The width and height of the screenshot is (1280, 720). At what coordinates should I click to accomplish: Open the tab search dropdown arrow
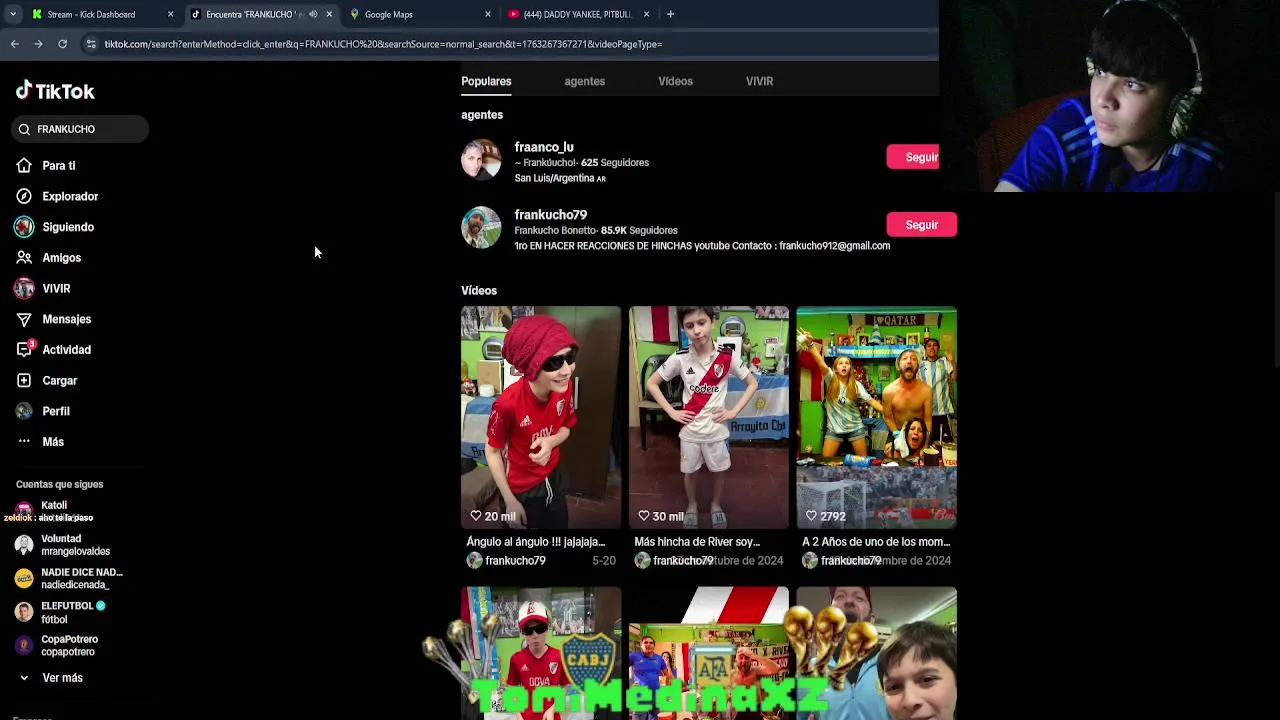[x=12, y=14]
